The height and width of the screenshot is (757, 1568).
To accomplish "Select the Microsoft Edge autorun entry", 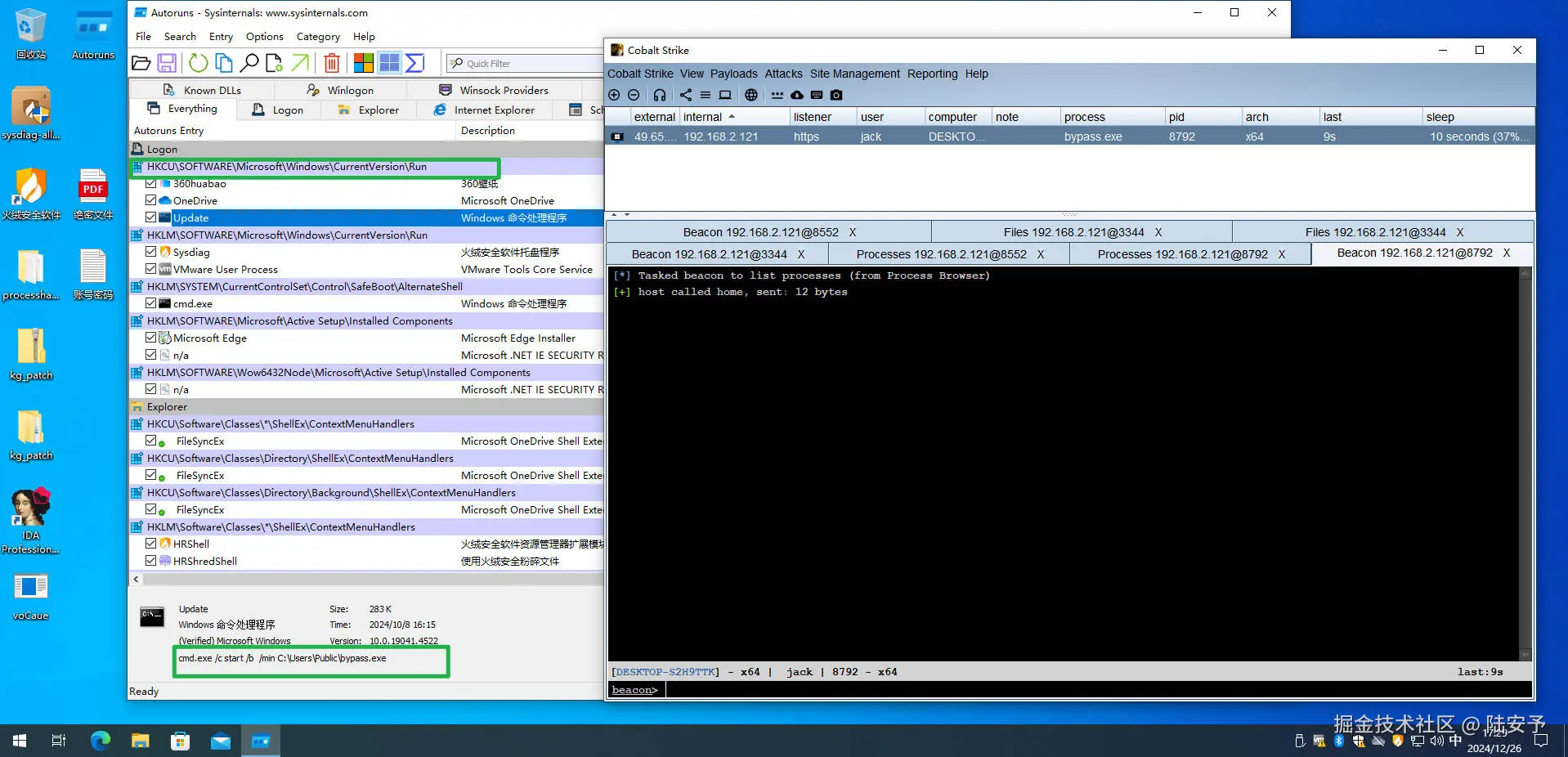I will pyautogui.click(x=366, y=338).
